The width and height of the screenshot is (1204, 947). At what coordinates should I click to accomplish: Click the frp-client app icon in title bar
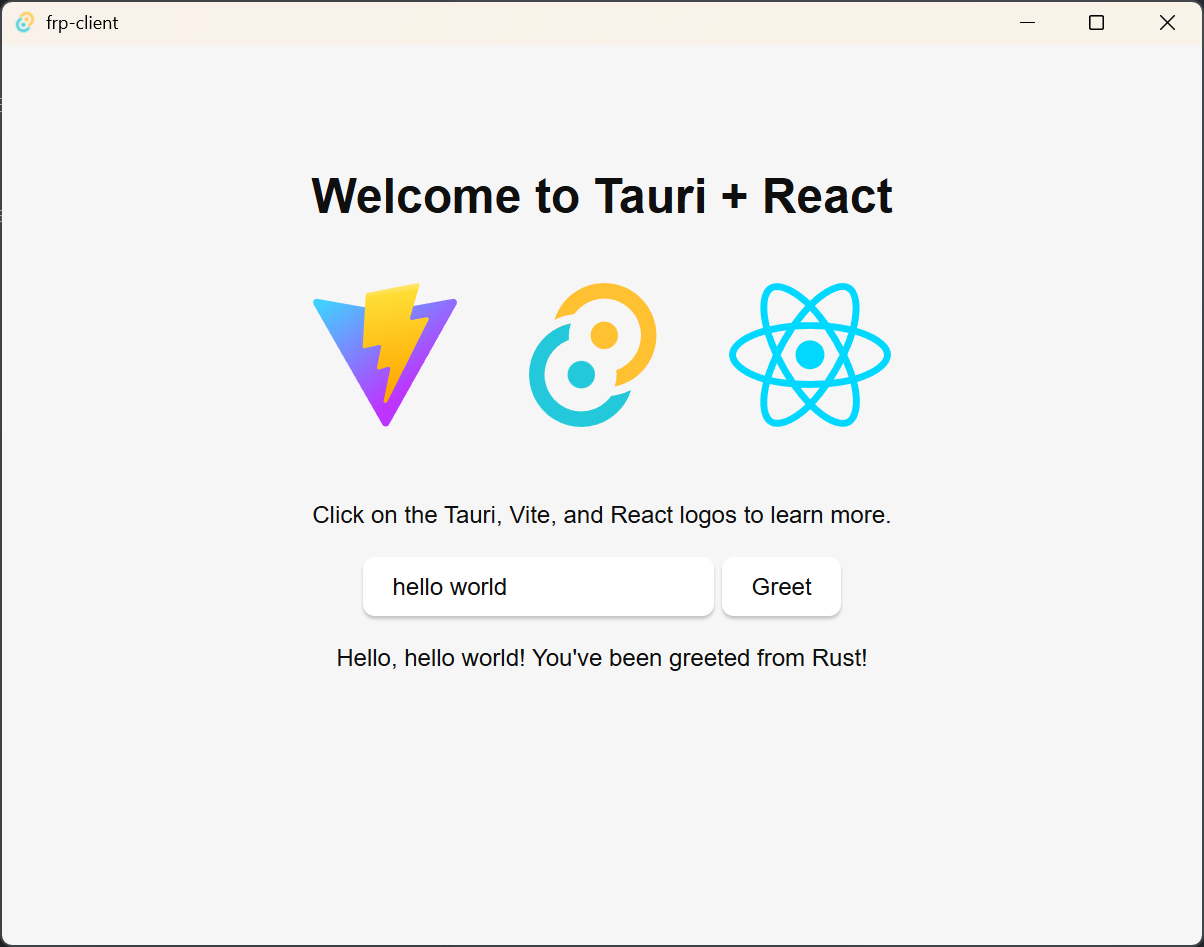point(25,23)
